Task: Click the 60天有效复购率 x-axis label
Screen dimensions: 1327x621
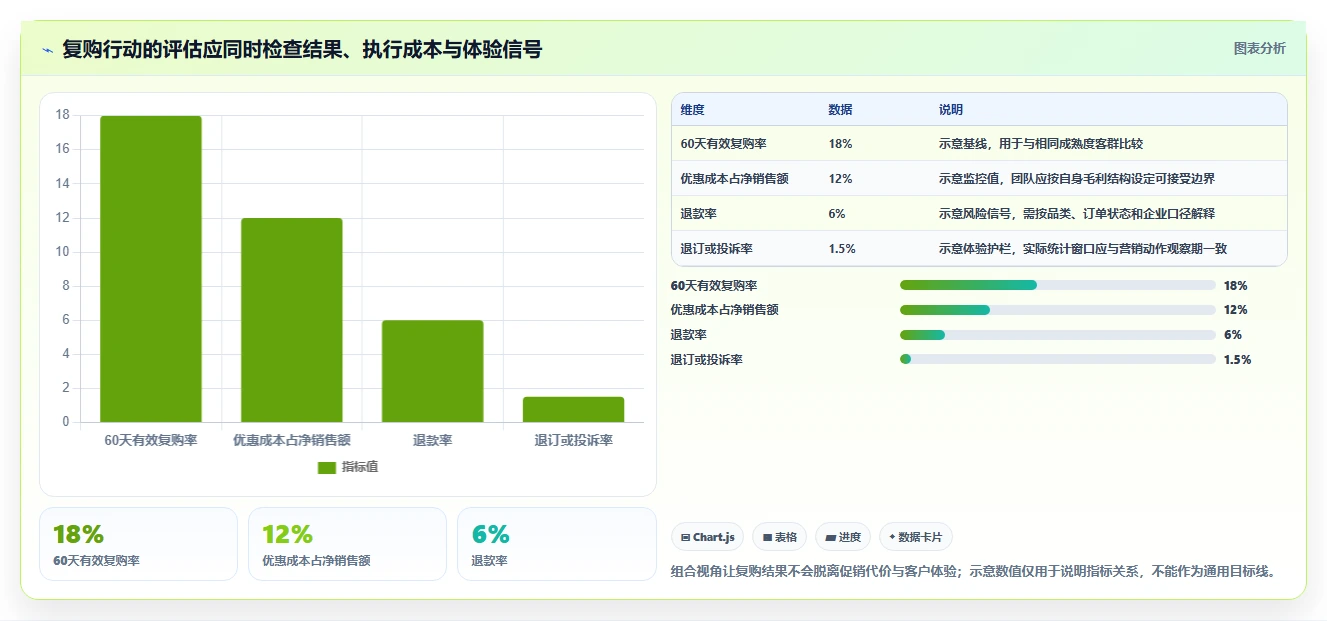Action: point(151,440)
